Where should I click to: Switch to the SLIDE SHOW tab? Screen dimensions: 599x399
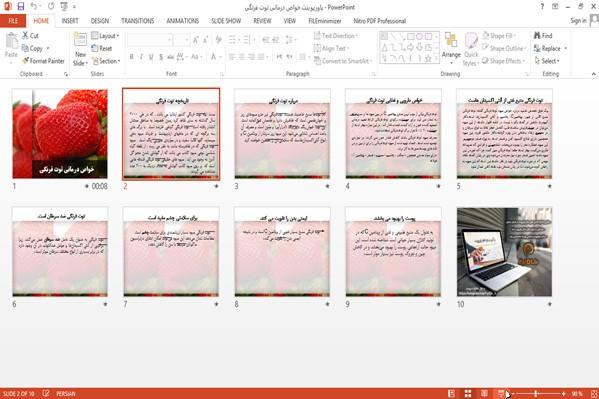click(x=226, y=21)
